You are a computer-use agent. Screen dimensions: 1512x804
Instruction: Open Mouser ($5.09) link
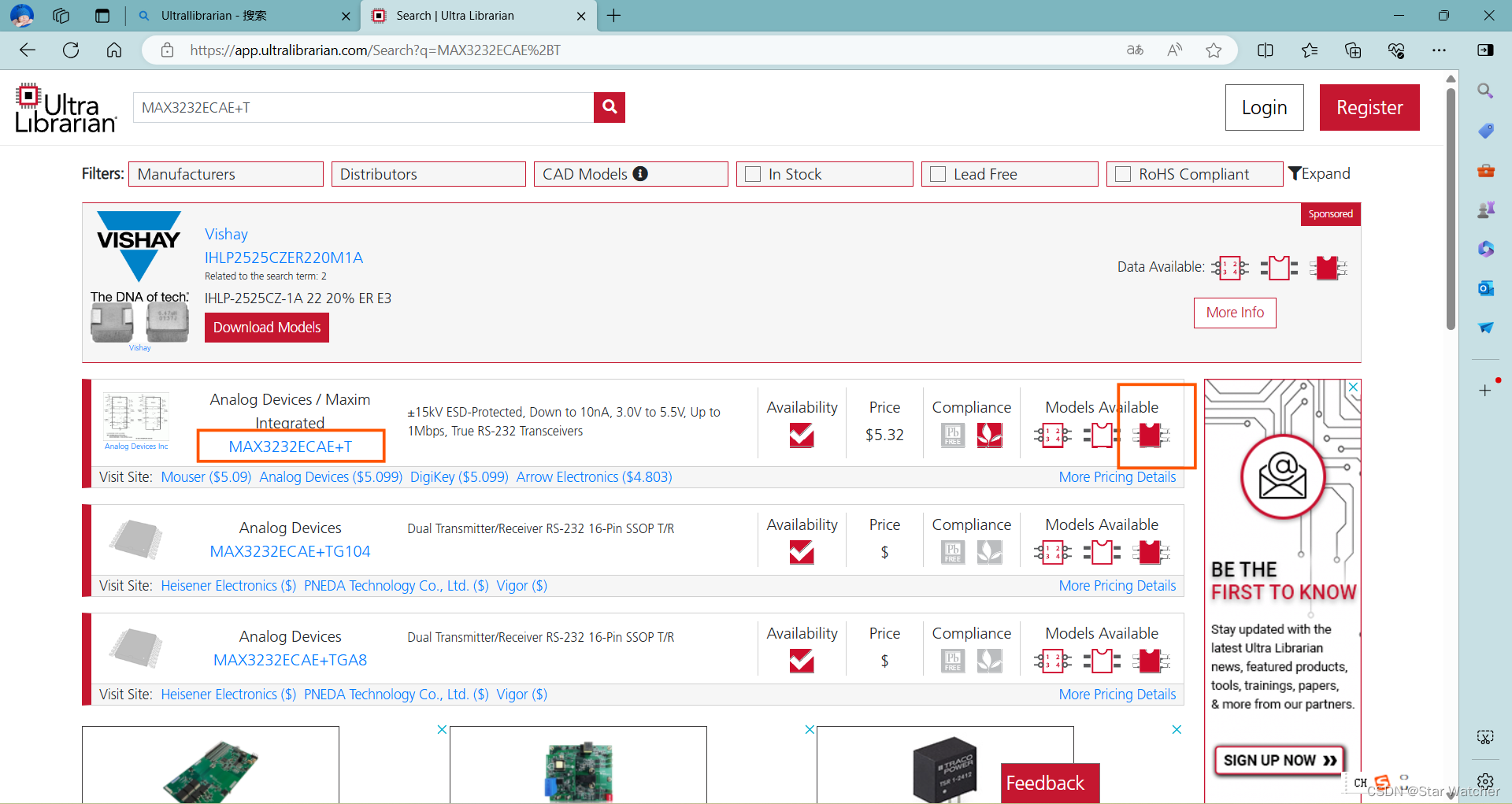[206, 477]
